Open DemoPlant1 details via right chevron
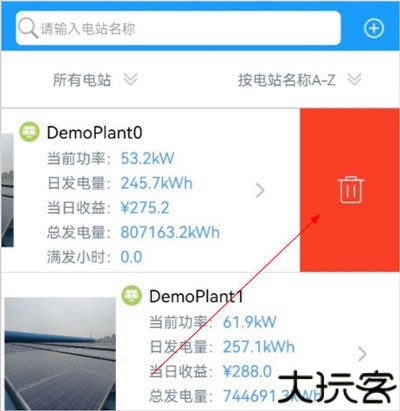 click(x=362, y=354)
